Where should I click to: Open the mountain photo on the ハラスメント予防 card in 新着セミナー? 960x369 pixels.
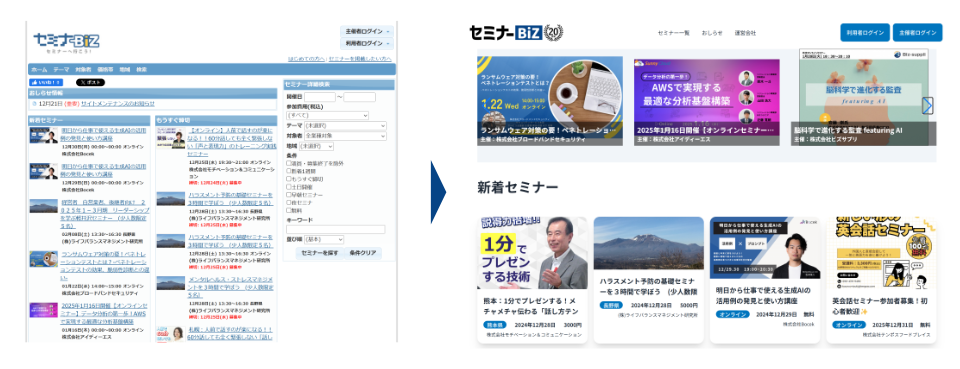pyautogui.click(x=648, y=243)
